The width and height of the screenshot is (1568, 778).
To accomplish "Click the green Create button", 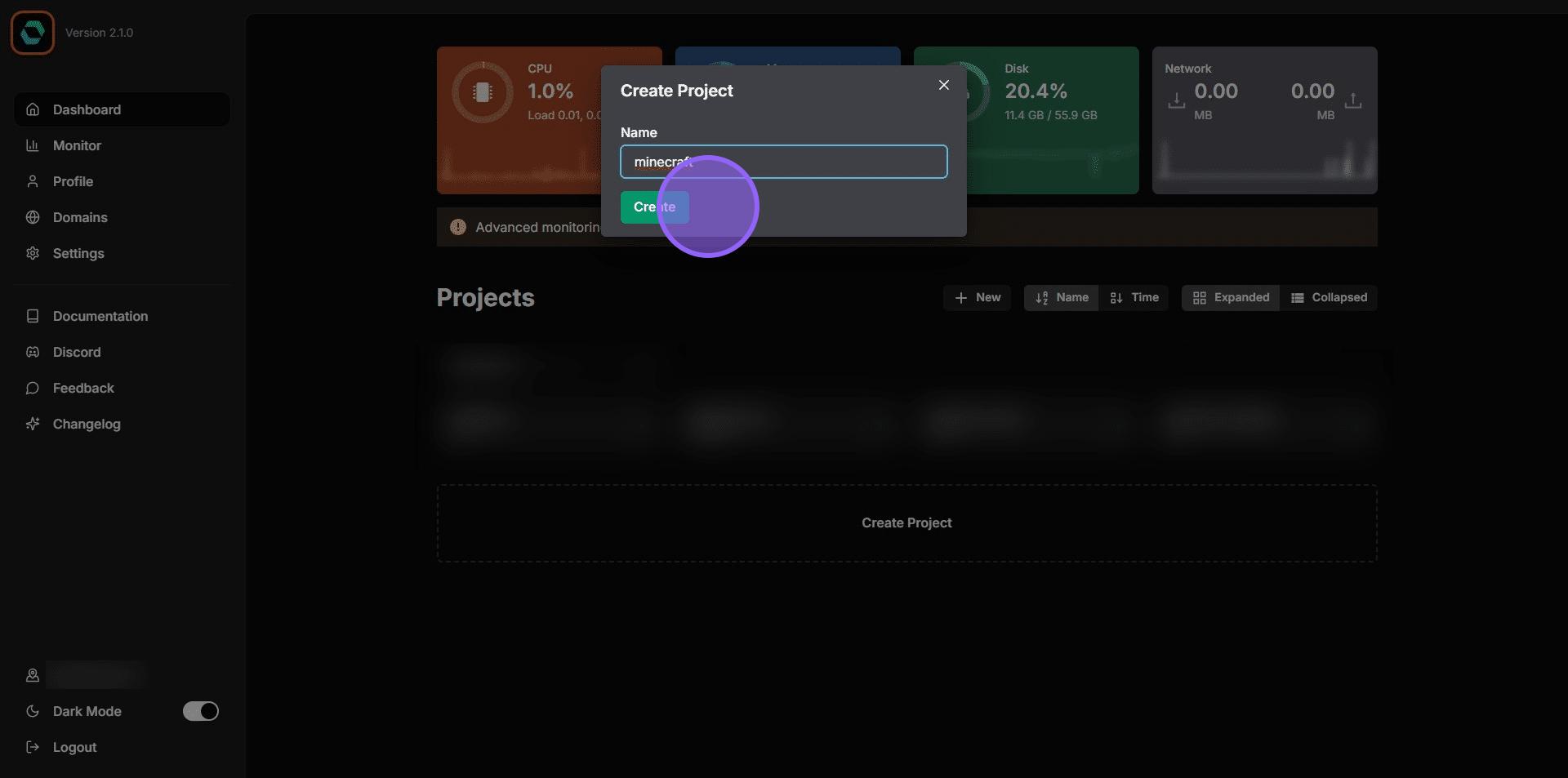I will 654,207.
